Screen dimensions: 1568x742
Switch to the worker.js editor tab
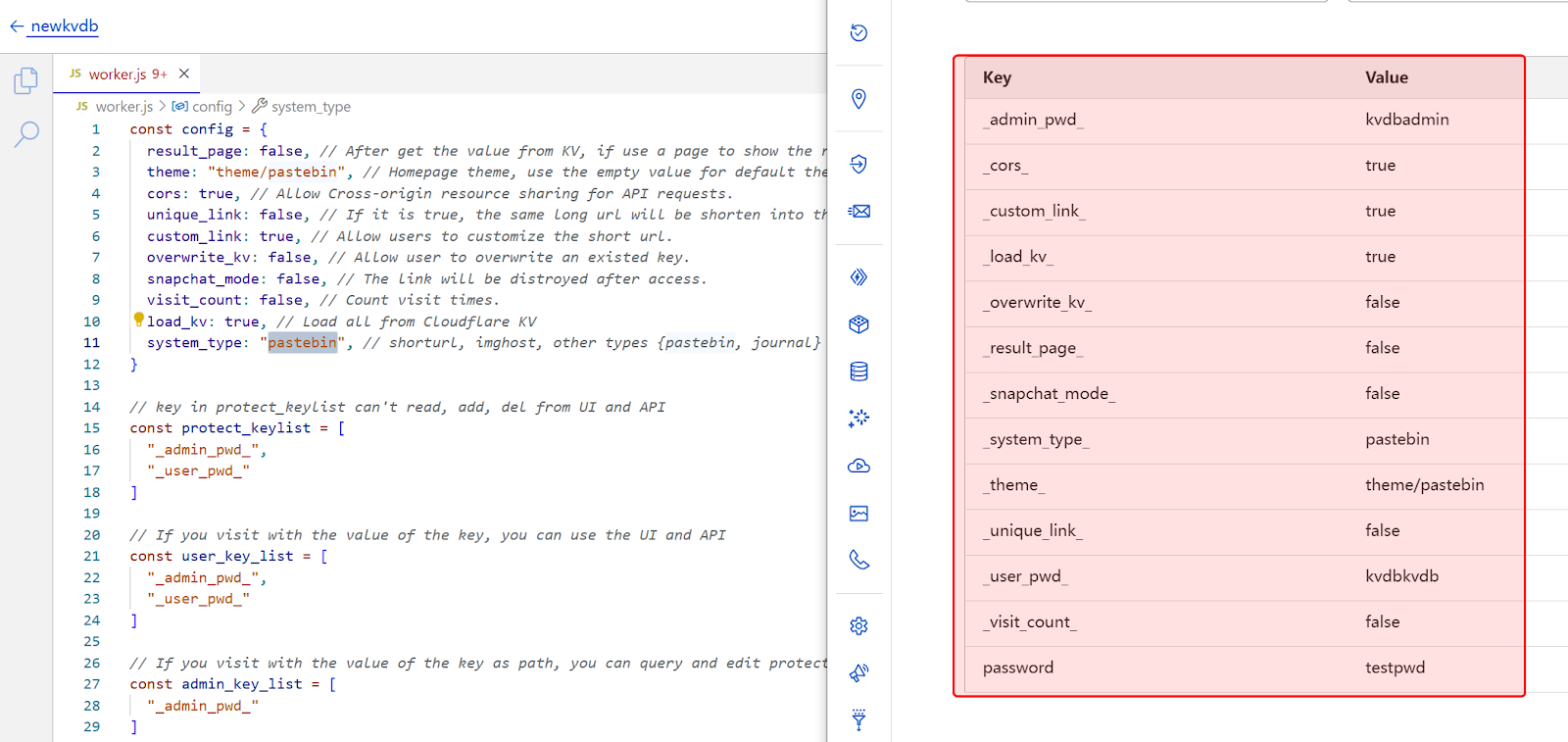pos(118,74)
